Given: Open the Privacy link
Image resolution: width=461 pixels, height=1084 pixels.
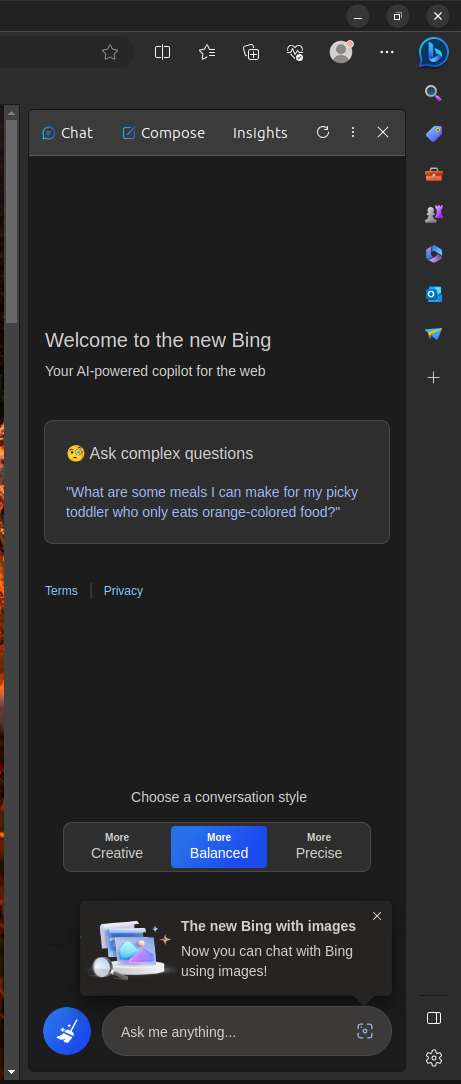Looking at the screenshot, I should coord(123,590).
